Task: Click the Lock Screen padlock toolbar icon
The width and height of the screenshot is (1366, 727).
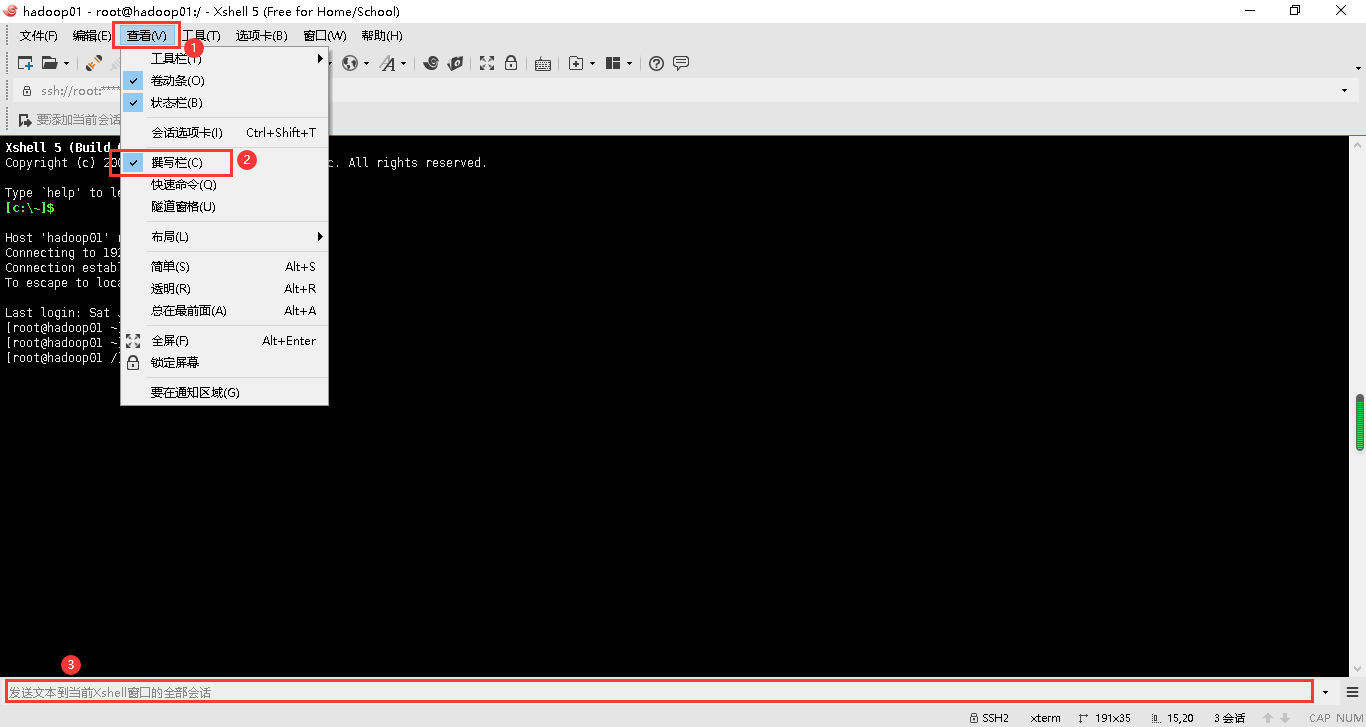Action: point(511,63)
